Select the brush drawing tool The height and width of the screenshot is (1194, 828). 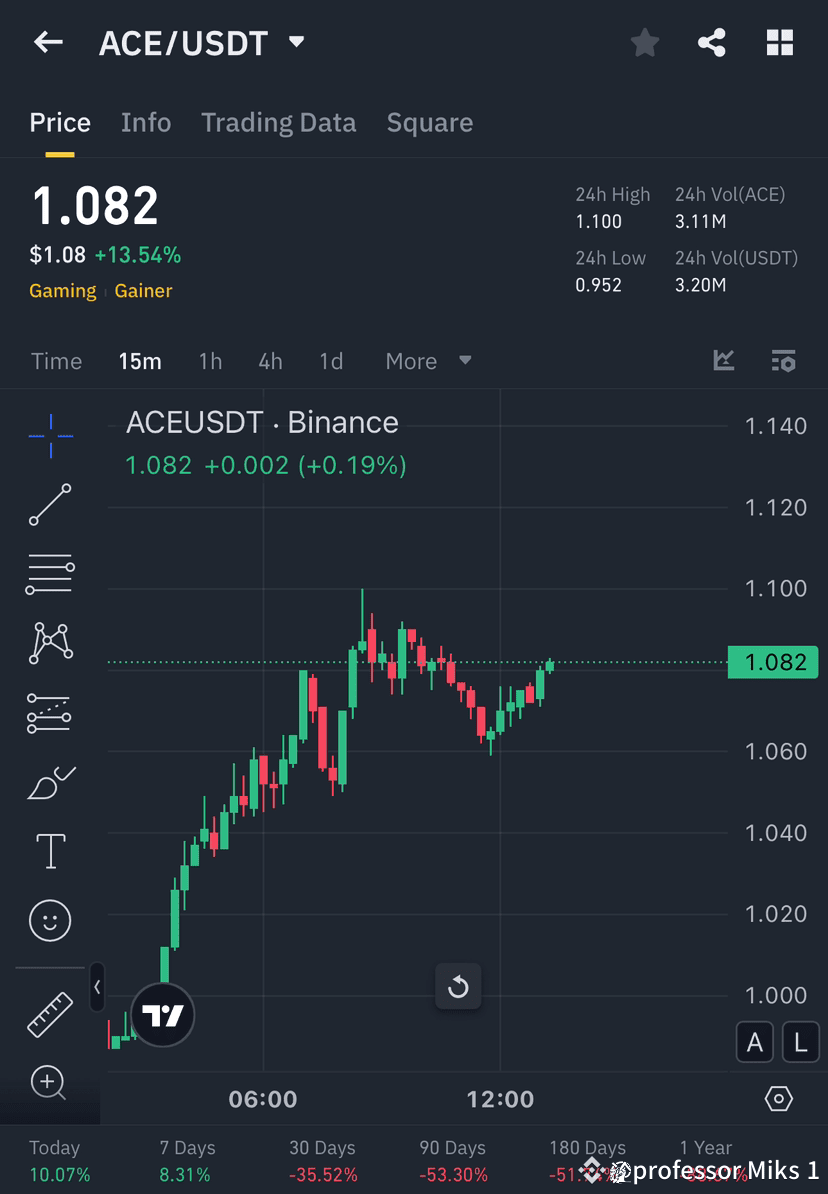click(50, 782)
